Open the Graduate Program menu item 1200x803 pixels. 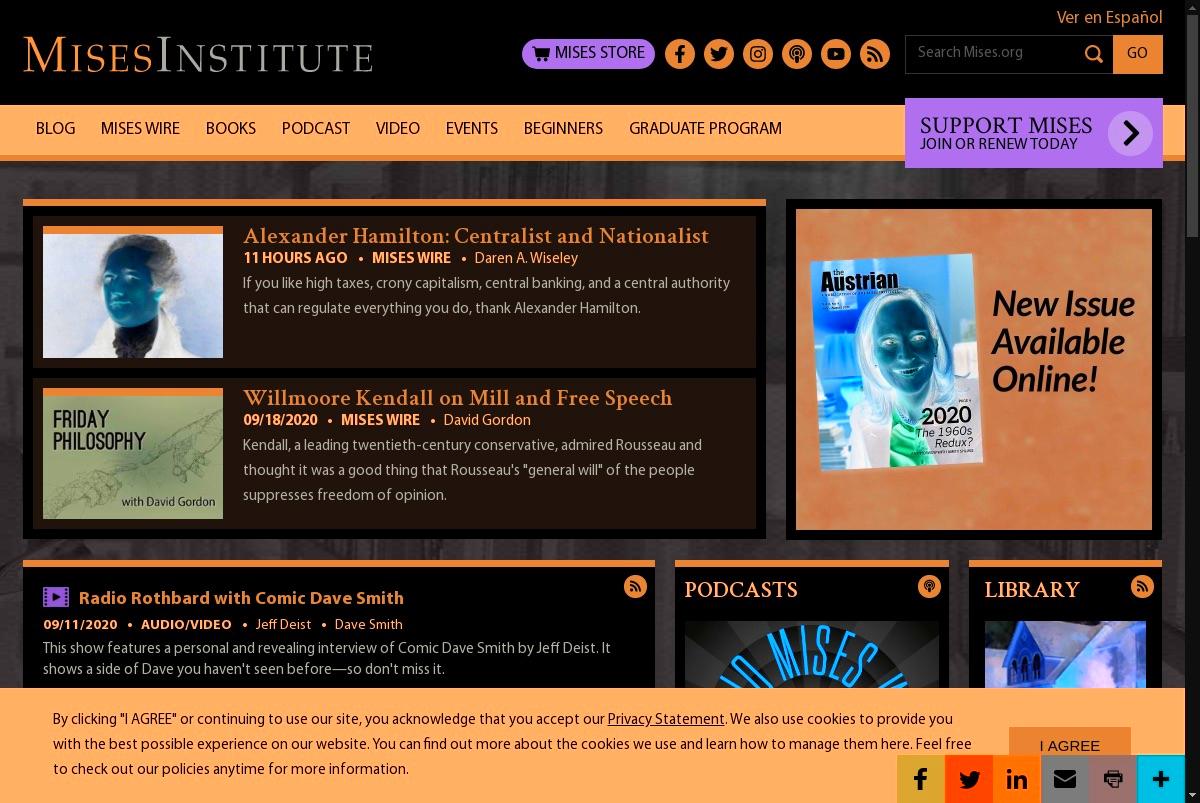pyautogui.click(x=705, y=129)
